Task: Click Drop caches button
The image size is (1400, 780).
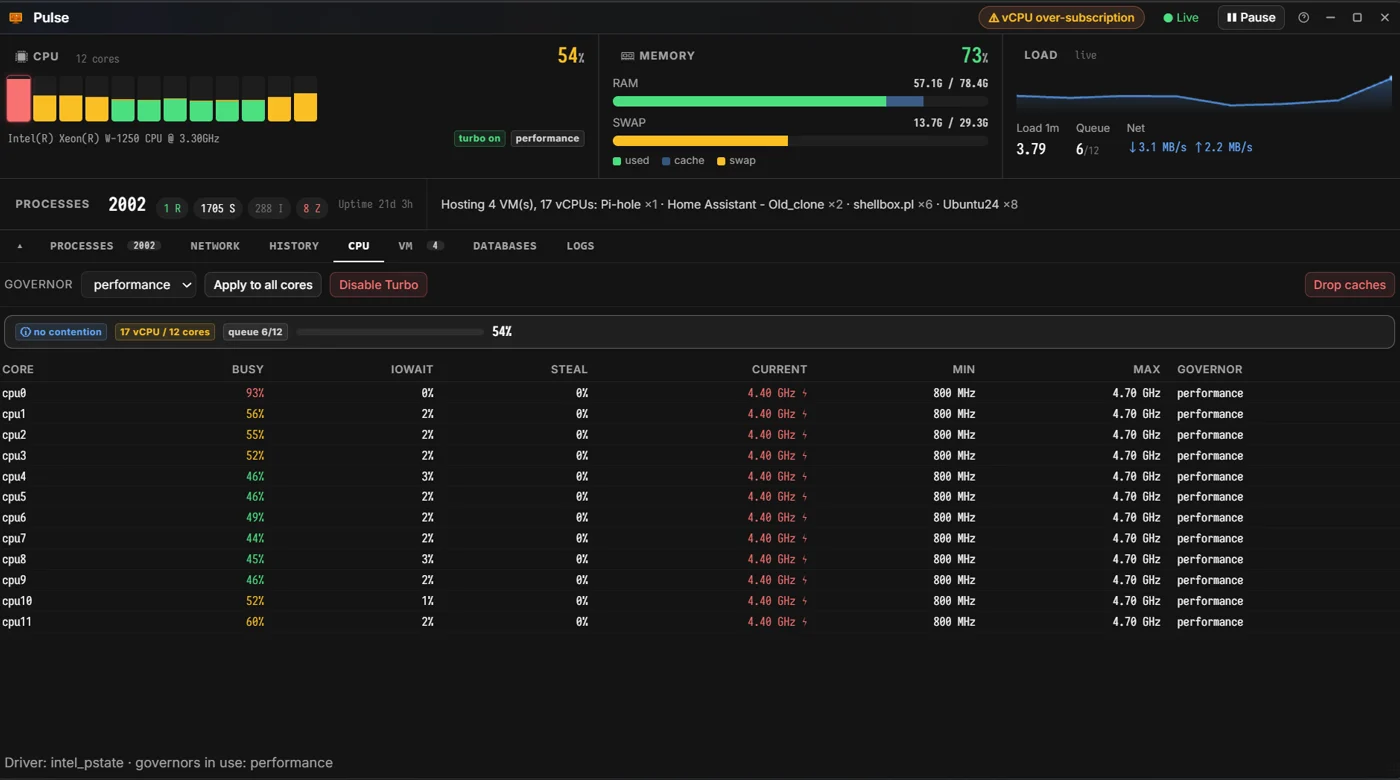Action: pyautogui.click(x=1349, y=285)
